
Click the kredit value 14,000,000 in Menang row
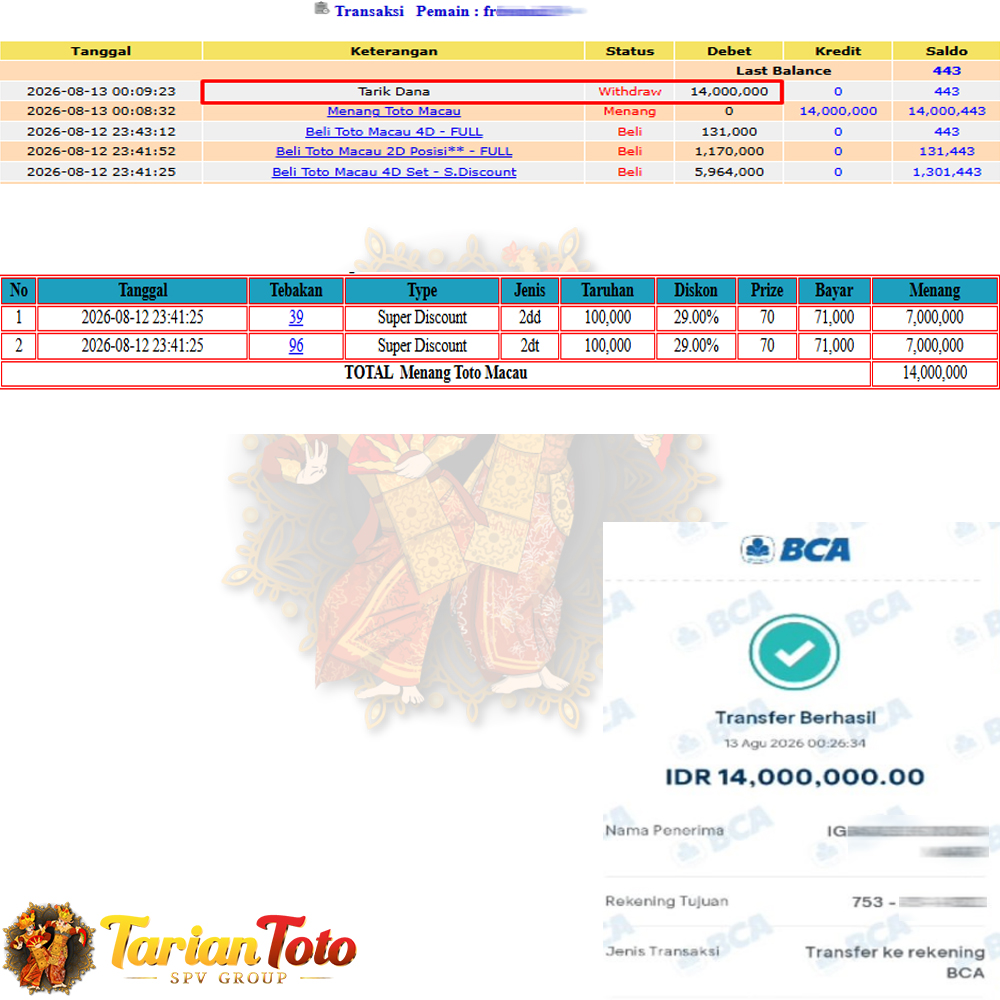coord(838,111)
